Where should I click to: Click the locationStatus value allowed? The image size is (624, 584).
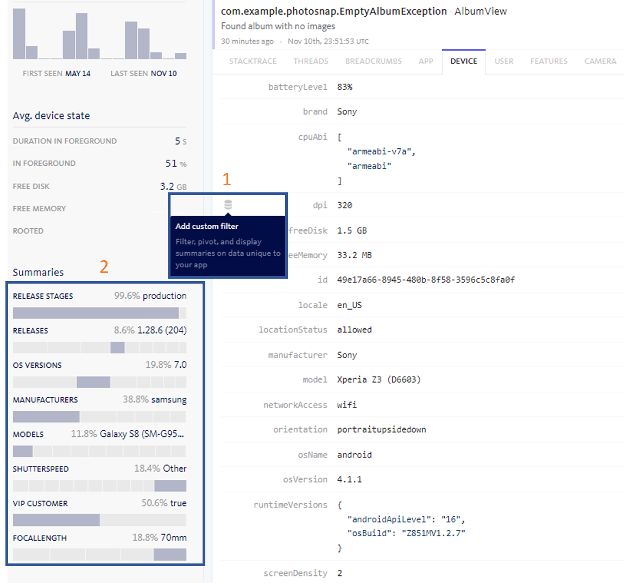(x=355, y=330)
